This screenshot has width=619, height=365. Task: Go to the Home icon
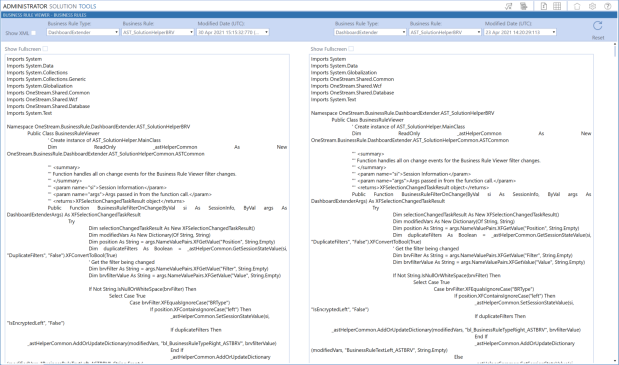coord(577,6)
